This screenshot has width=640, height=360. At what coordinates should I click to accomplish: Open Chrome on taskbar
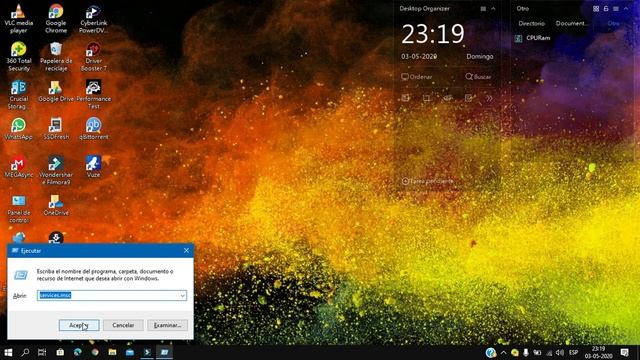[x=95, y=352]
